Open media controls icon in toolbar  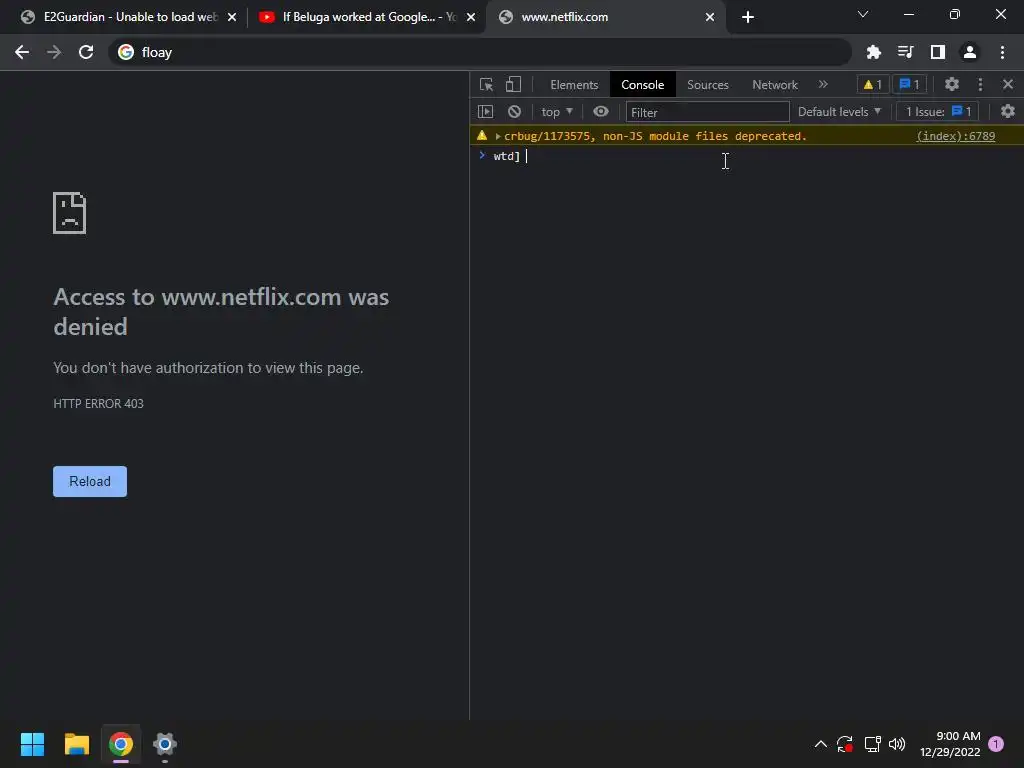905,52
